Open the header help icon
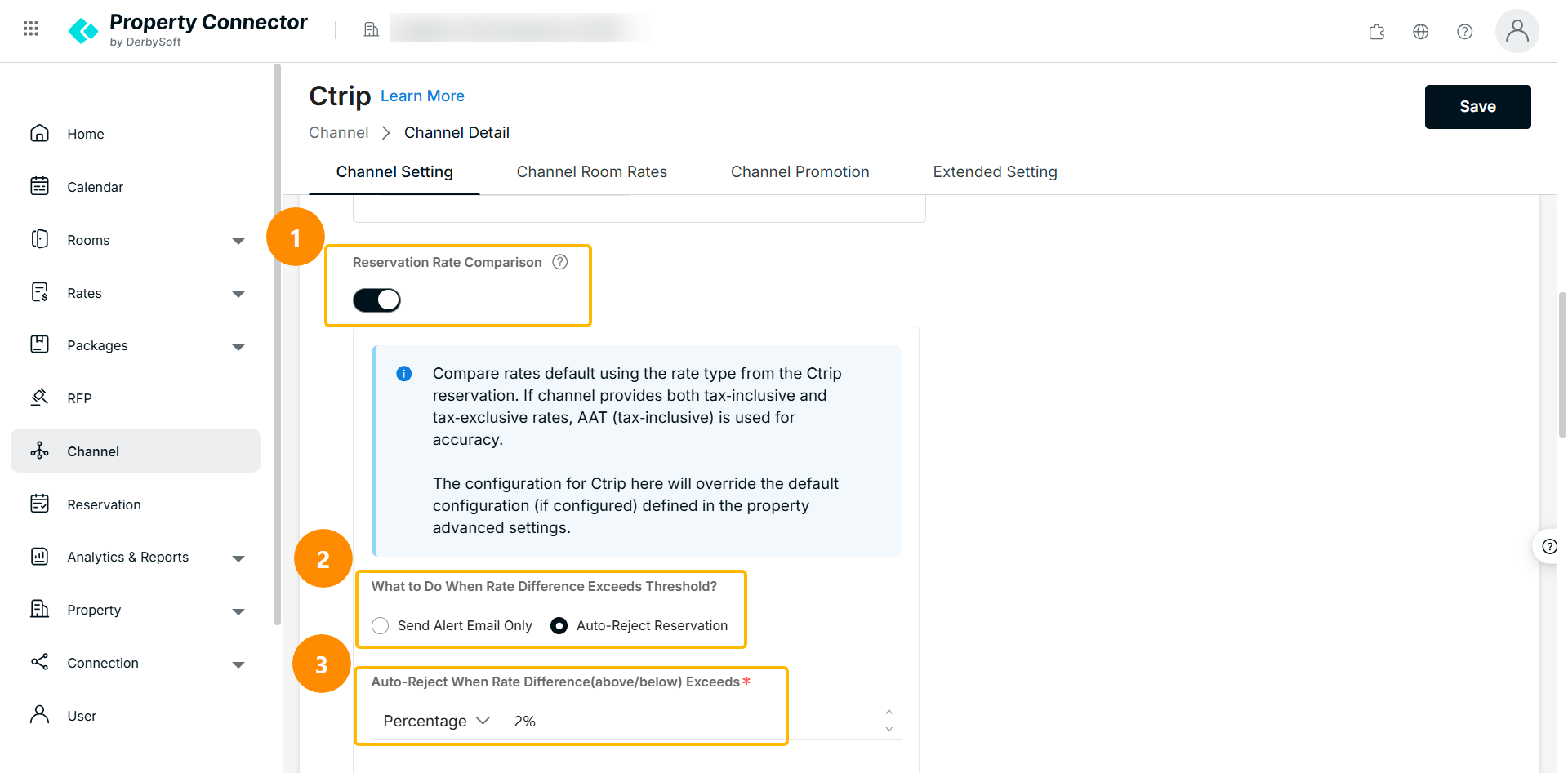 click(x=1465, y=32)
